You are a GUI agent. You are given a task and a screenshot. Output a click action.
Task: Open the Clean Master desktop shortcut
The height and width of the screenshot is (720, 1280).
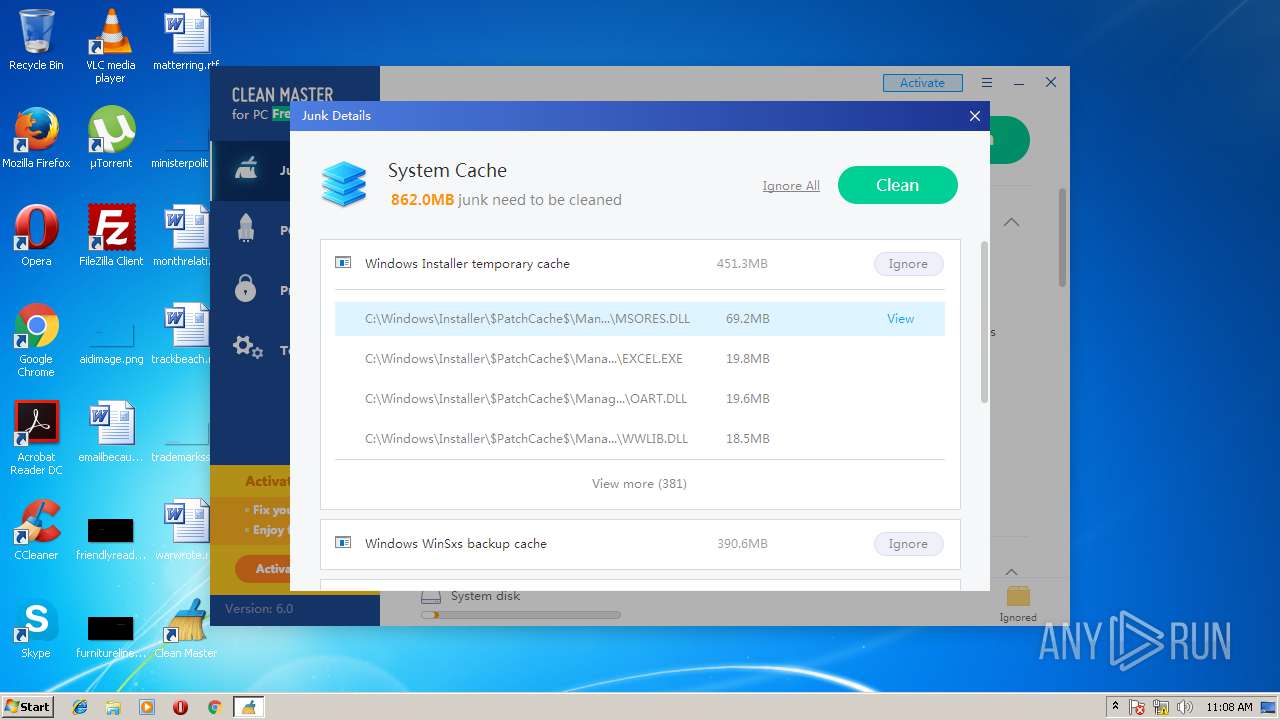(186, 620)
